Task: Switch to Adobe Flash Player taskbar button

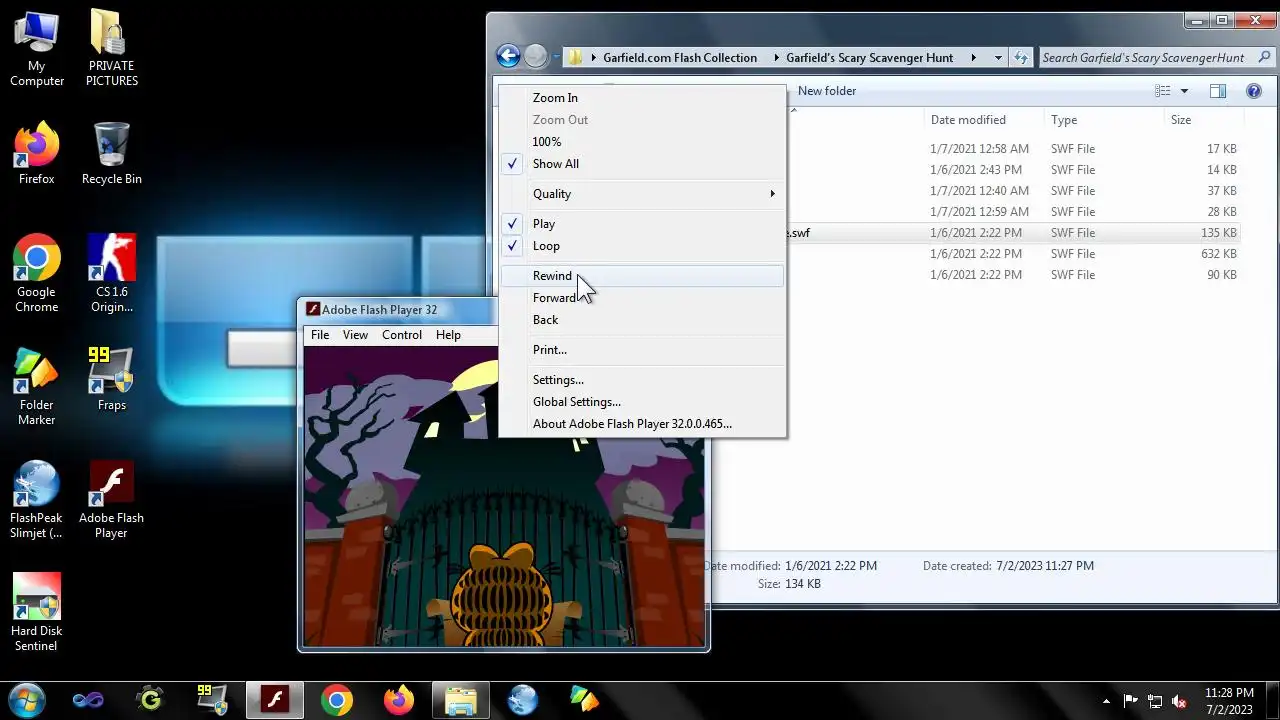Action: 274,700
